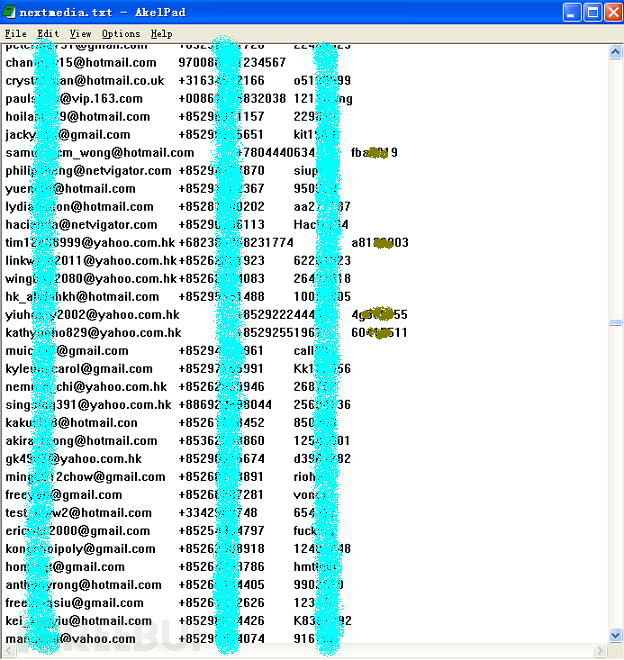Click the vertical scrollbar thumb
Viewport: 624px width, 660px height.
(615, 323)
